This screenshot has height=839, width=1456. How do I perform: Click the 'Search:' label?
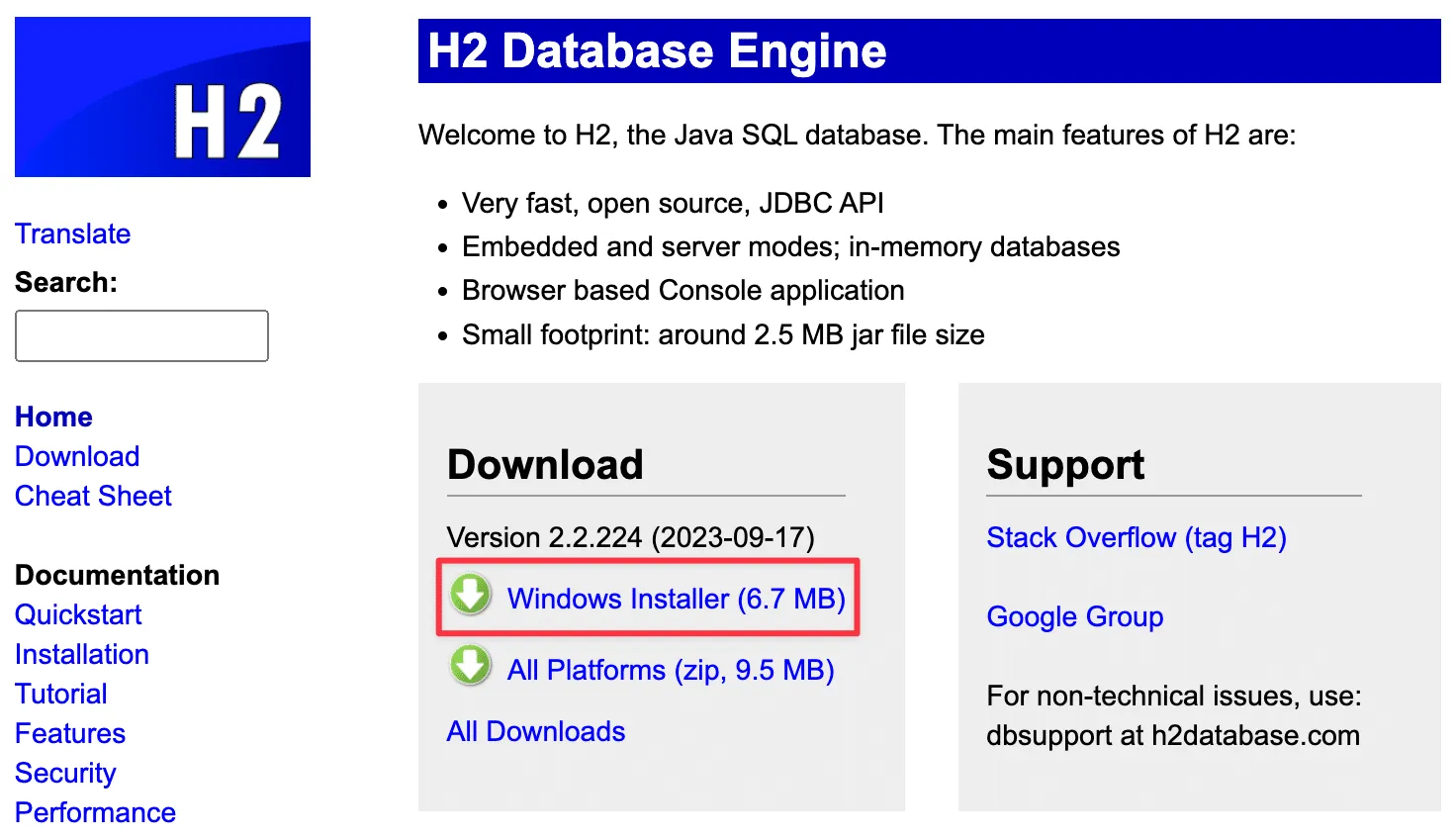click(x=66, y=282)
